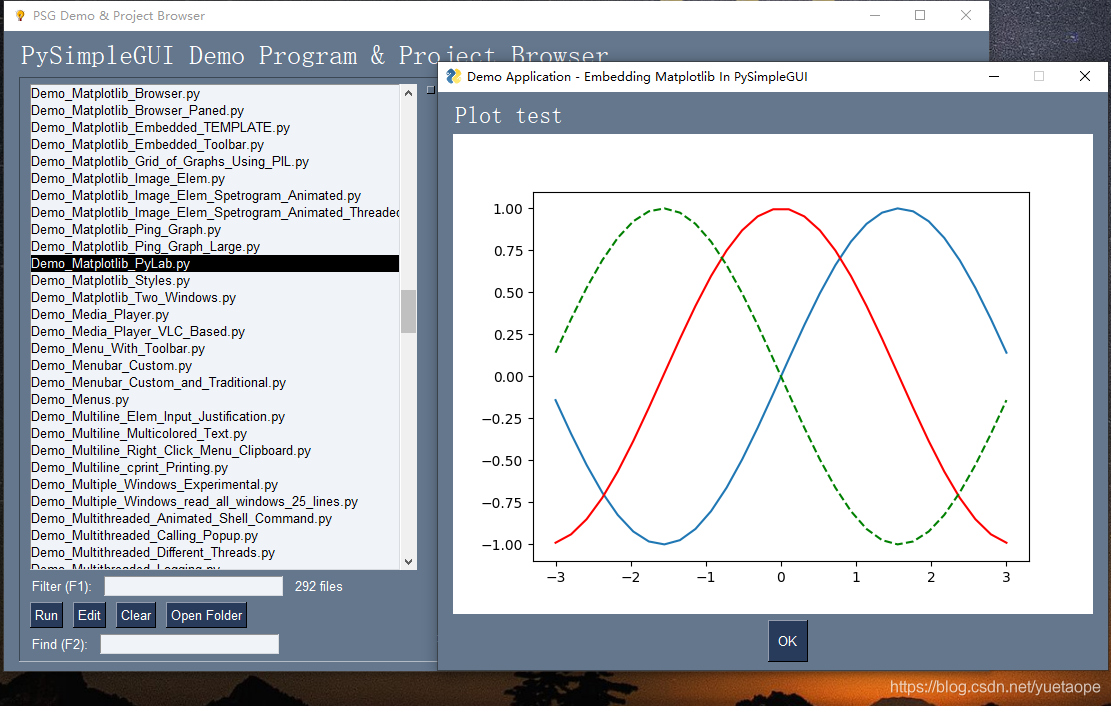Select Demo_Matplotlib_Grid_of_Graphs_Using_PIL.py
The image size is (1111, 706).
[x=215, y=162]
